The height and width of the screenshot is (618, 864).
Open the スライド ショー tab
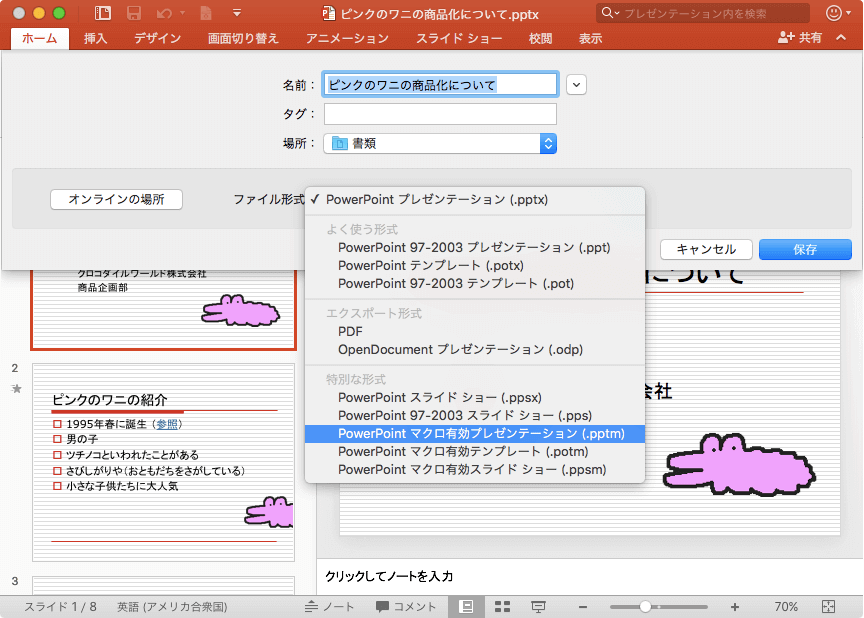458,38
